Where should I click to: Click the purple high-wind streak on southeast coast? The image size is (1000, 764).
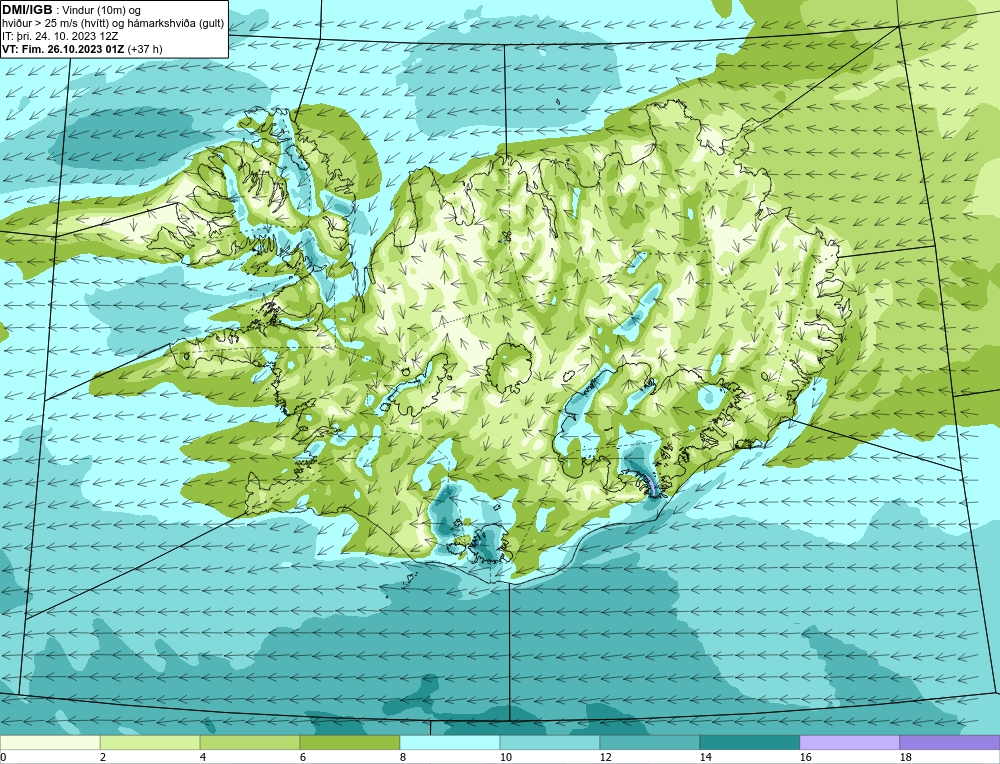point(652,485)
